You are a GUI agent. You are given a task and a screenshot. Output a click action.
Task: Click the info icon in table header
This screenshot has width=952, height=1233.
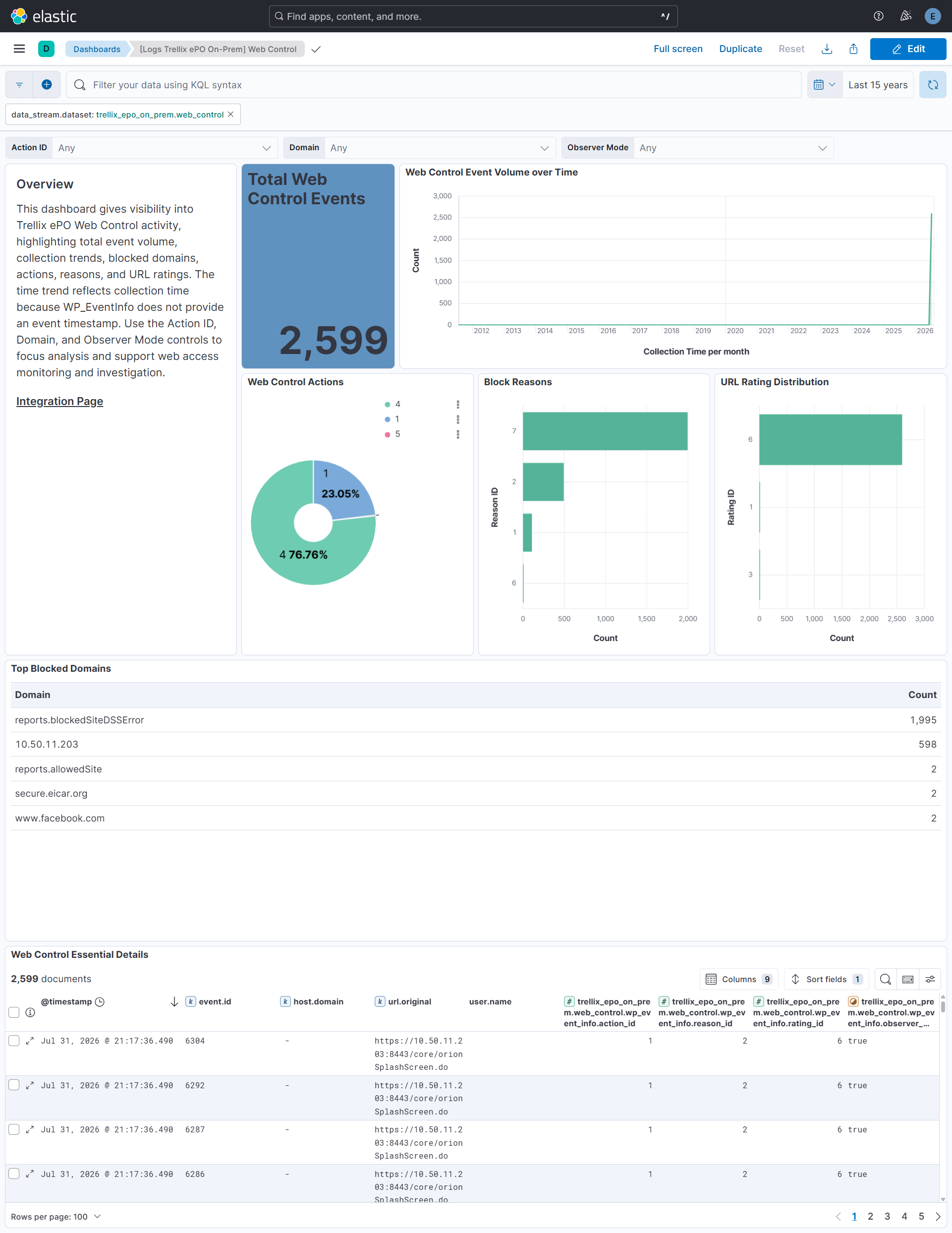30,1012
